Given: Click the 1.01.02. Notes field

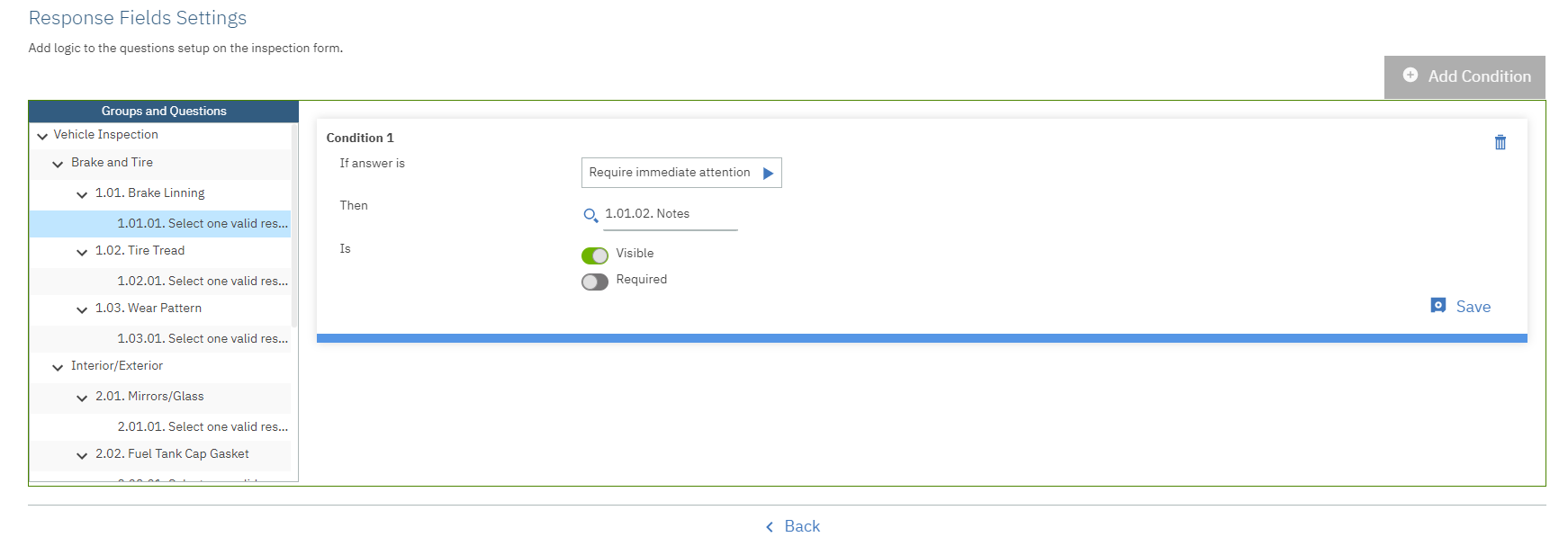Looking at the screenshot, I should pyautogui.click(x=670, y=214).
